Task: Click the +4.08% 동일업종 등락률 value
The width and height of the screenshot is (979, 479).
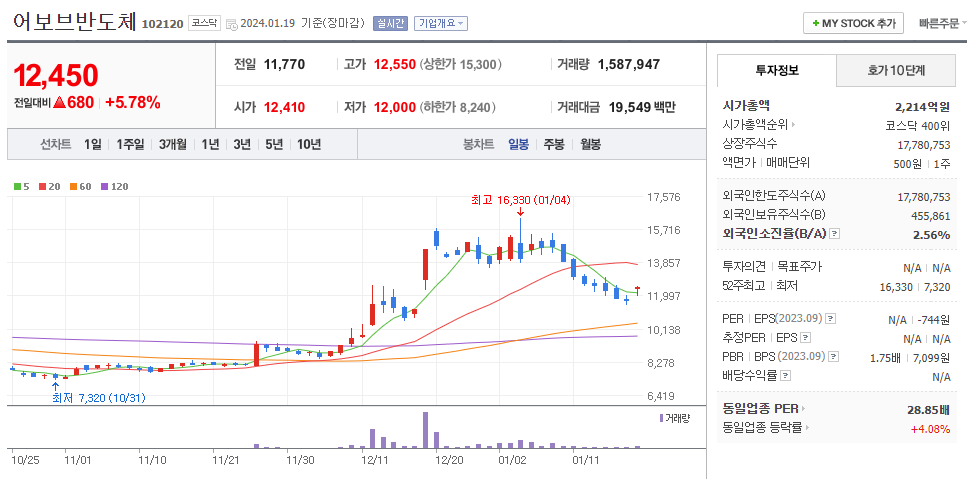Action: click(x=930, y=429)
